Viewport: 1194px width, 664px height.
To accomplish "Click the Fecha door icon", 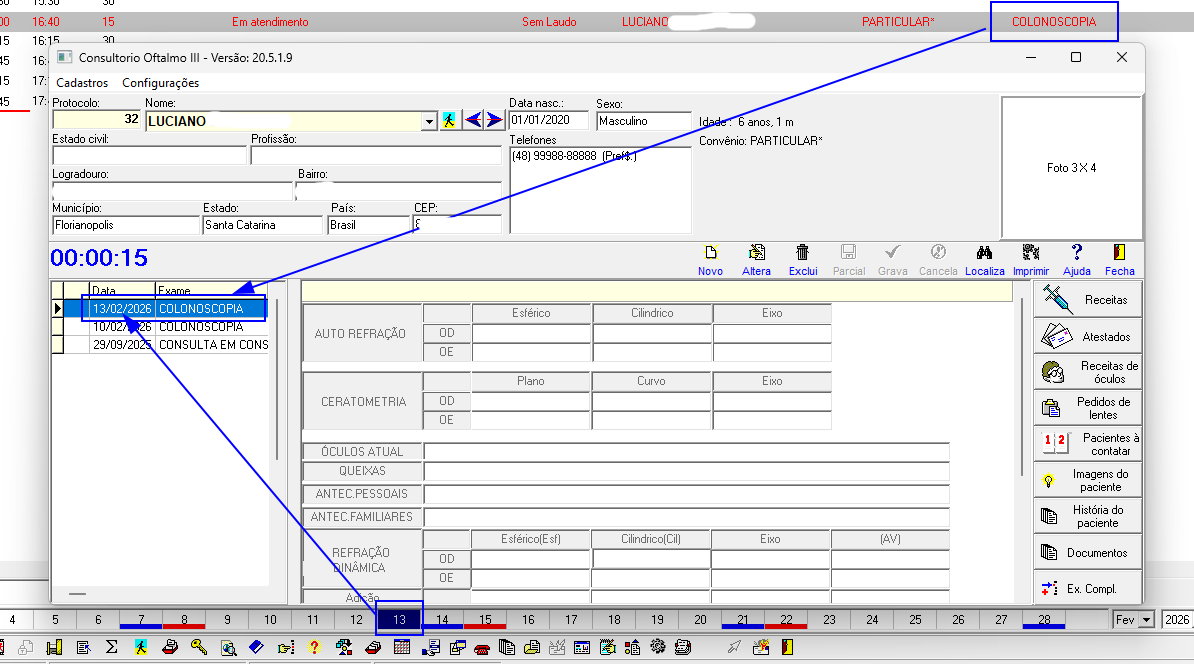I will point(1119,254).
